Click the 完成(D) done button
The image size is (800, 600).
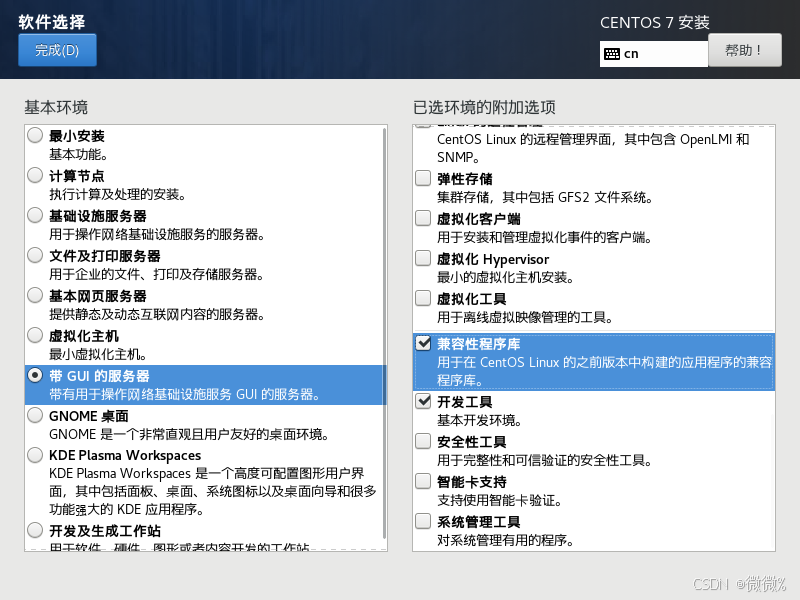point(57,50)
